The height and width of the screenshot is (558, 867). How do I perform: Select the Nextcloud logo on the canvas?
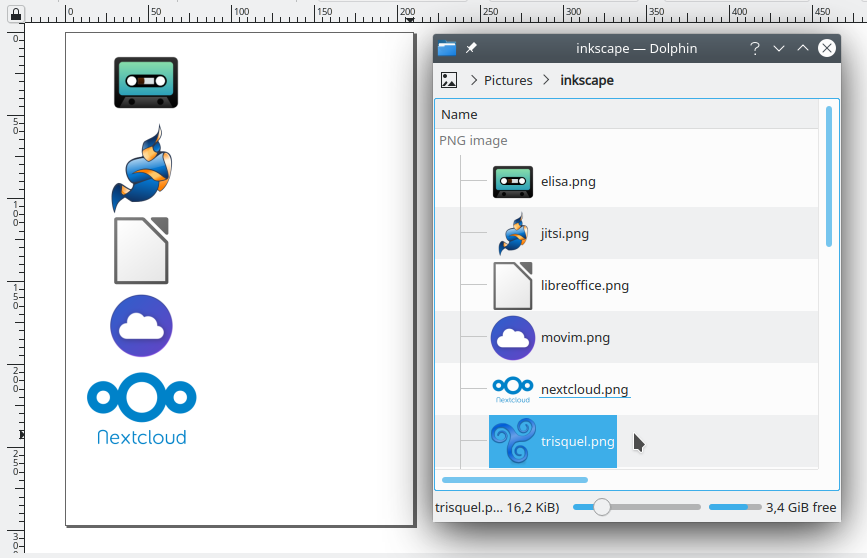pos(142,409)
